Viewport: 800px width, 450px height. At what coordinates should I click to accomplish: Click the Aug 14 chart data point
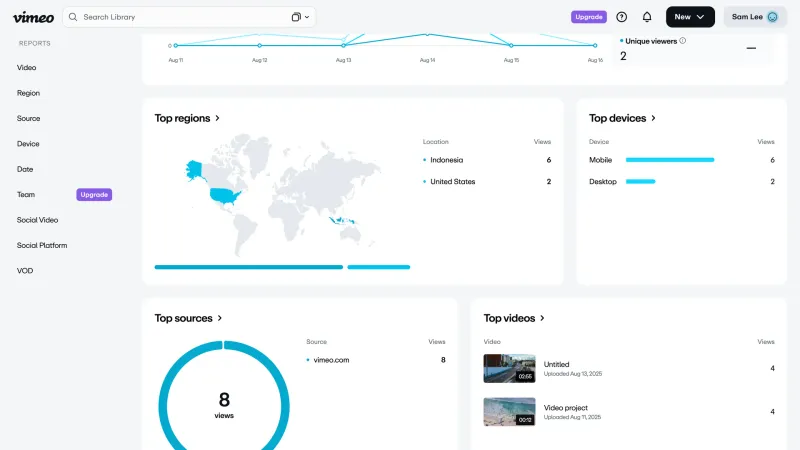[x=428, y=35]
